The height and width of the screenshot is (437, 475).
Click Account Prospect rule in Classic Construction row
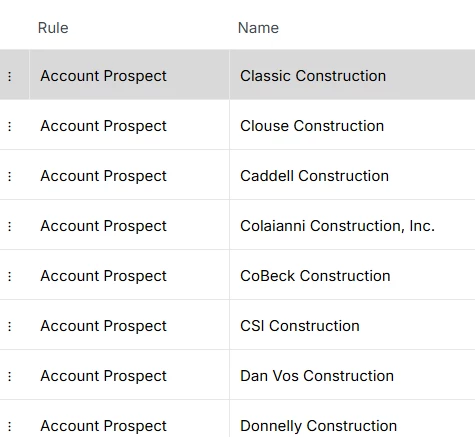(103, 76)
